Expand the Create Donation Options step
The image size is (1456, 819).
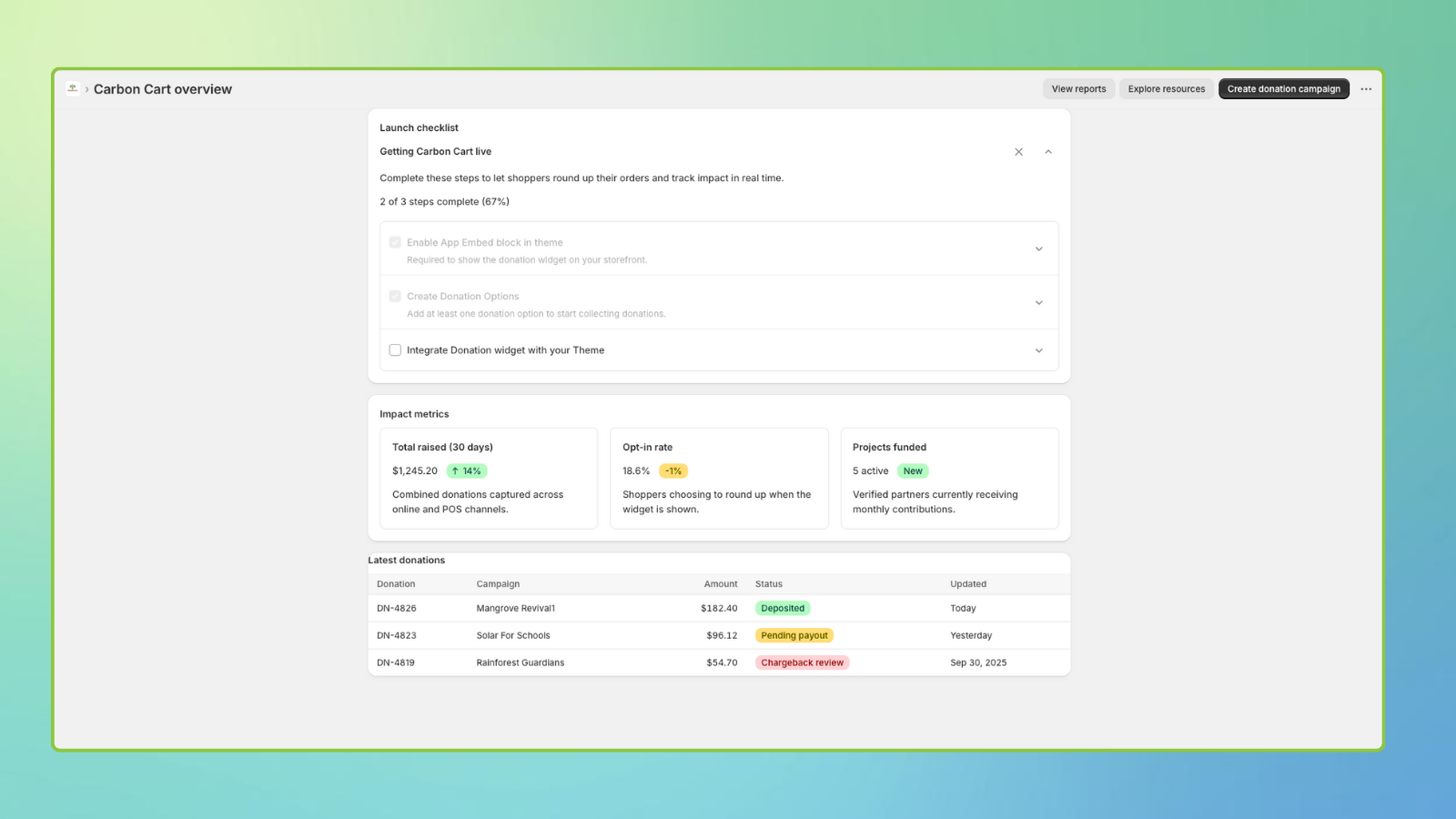(1038, 303)
